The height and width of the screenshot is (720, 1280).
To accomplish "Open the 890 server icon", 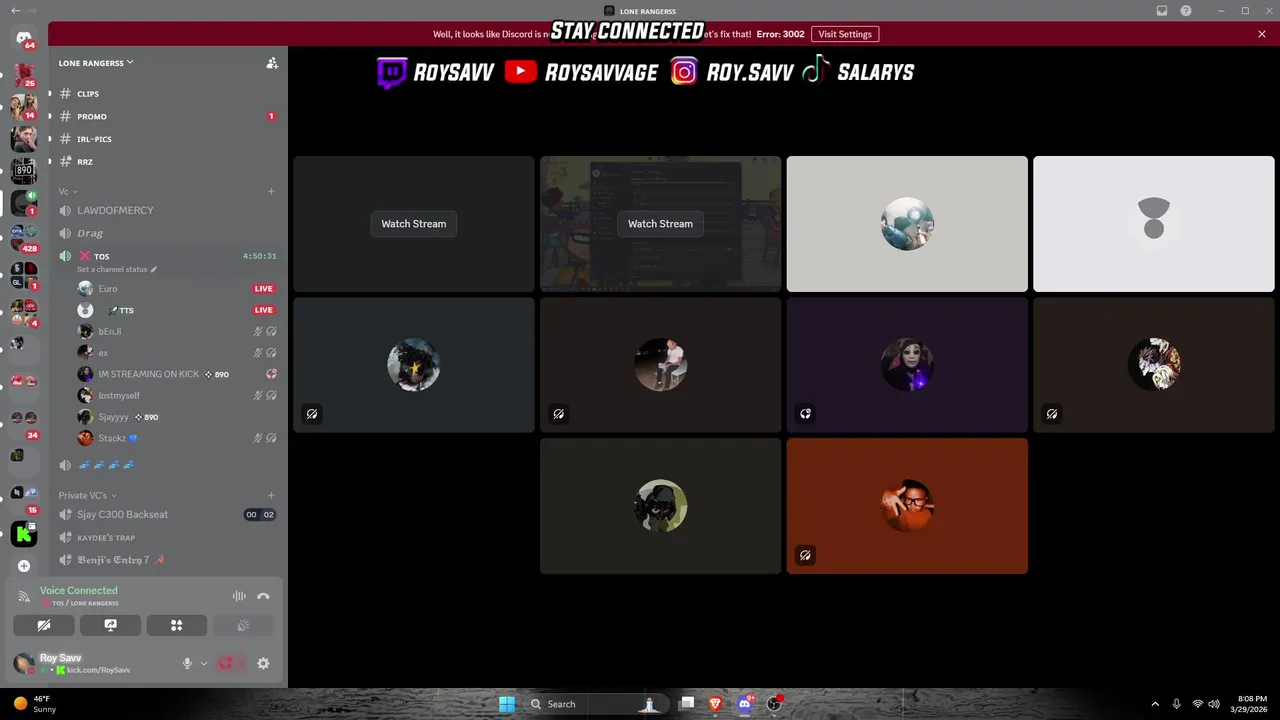I will [x=24, y=170].
